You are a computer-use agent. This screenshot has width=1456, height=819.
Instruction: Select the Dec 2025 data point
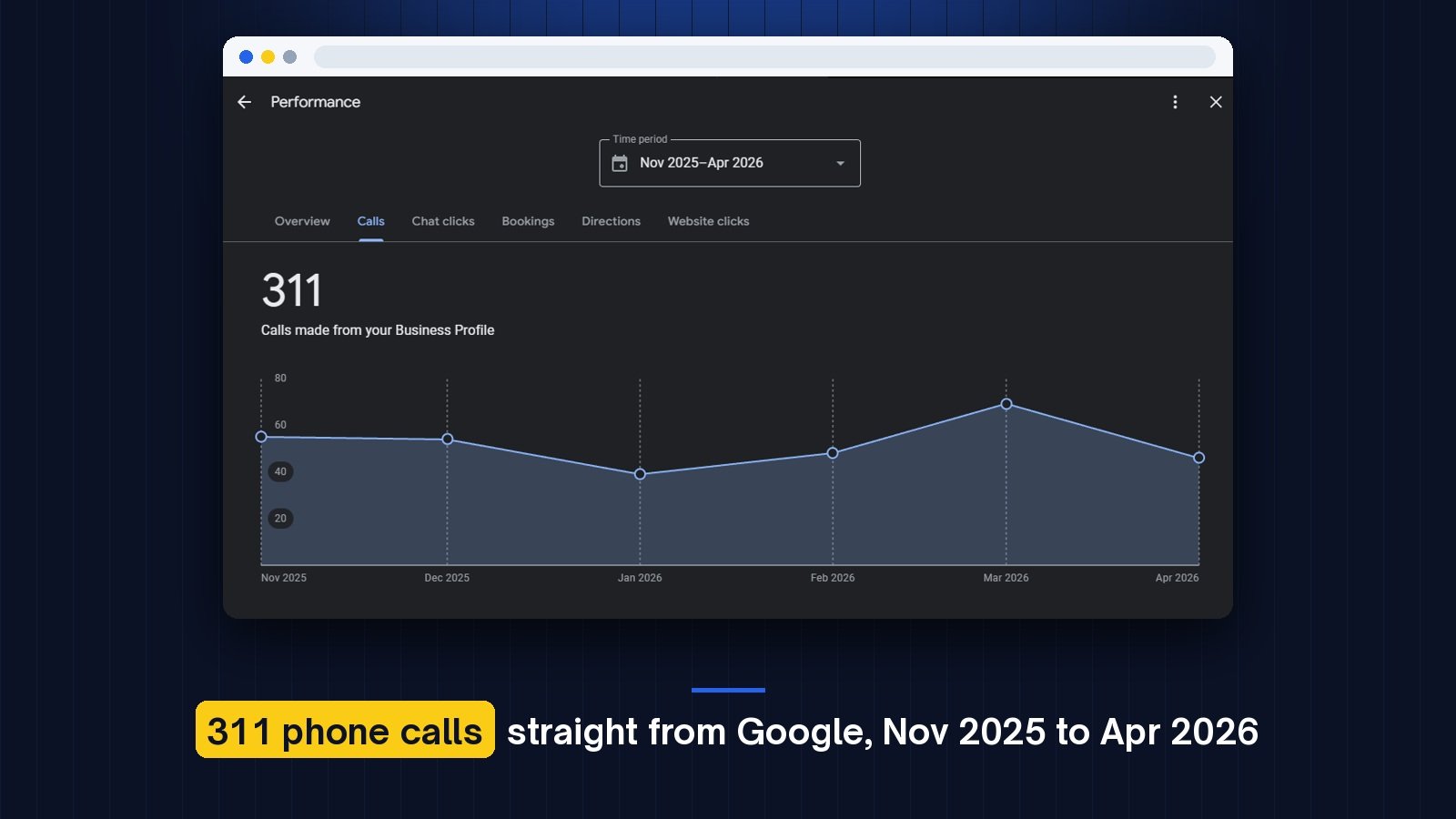(447, 440)
